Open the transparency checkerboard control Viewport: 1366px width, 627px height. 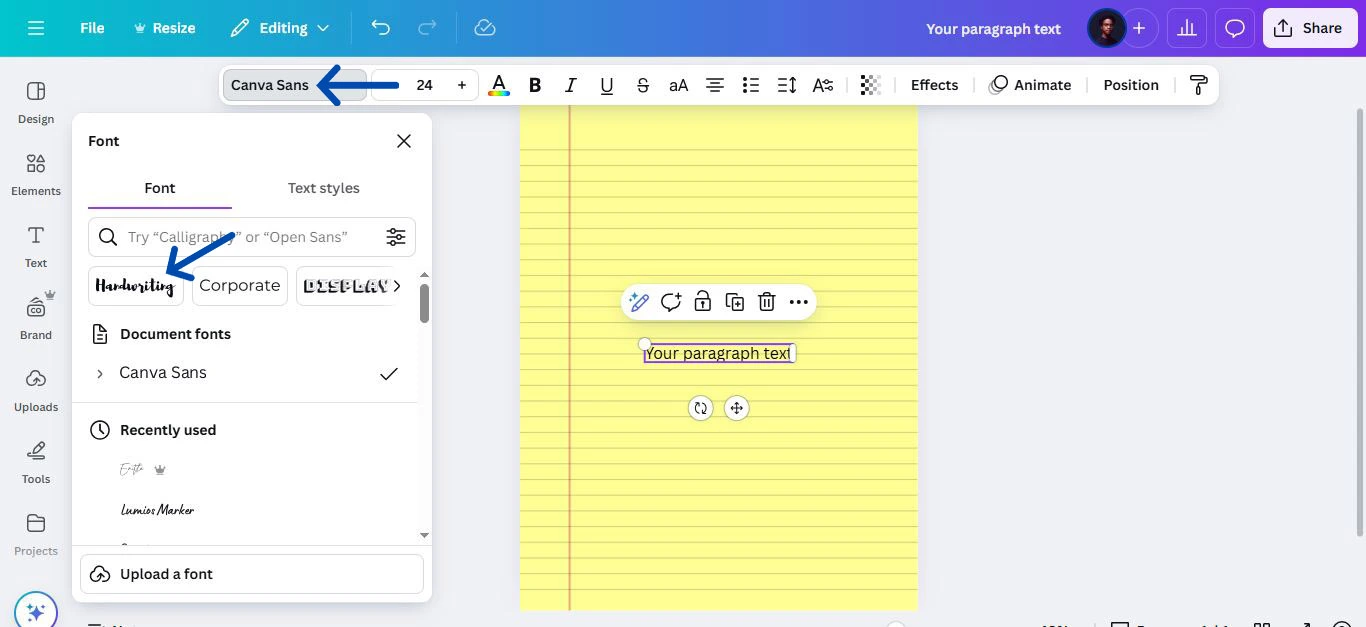[x=870, y=85]
